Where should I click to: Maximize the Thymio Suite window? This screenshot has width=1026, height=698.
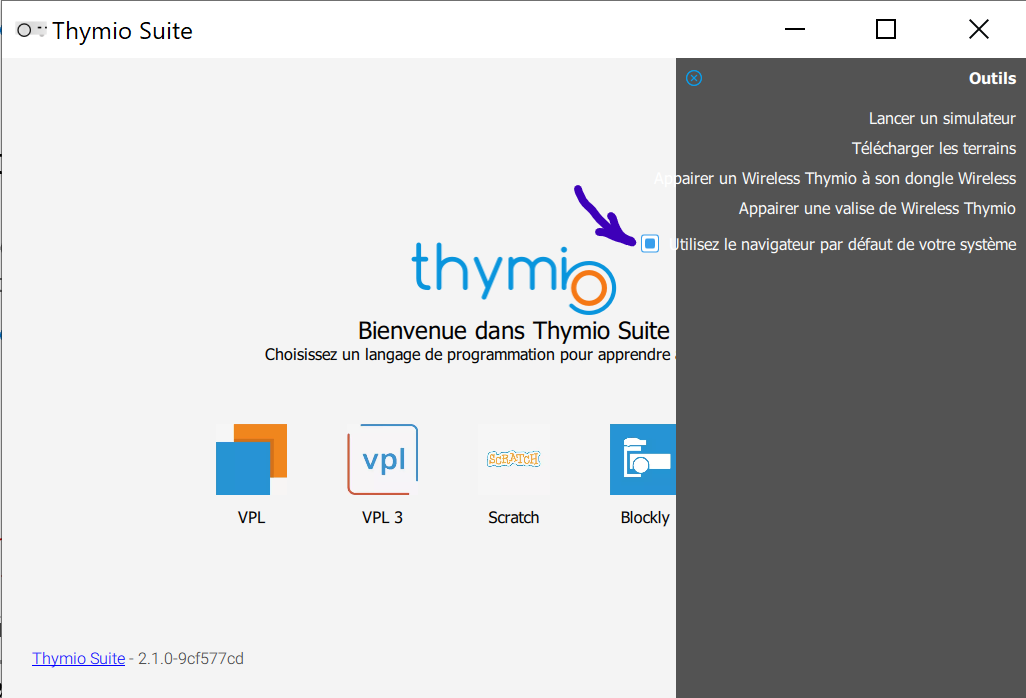point(886,29)
